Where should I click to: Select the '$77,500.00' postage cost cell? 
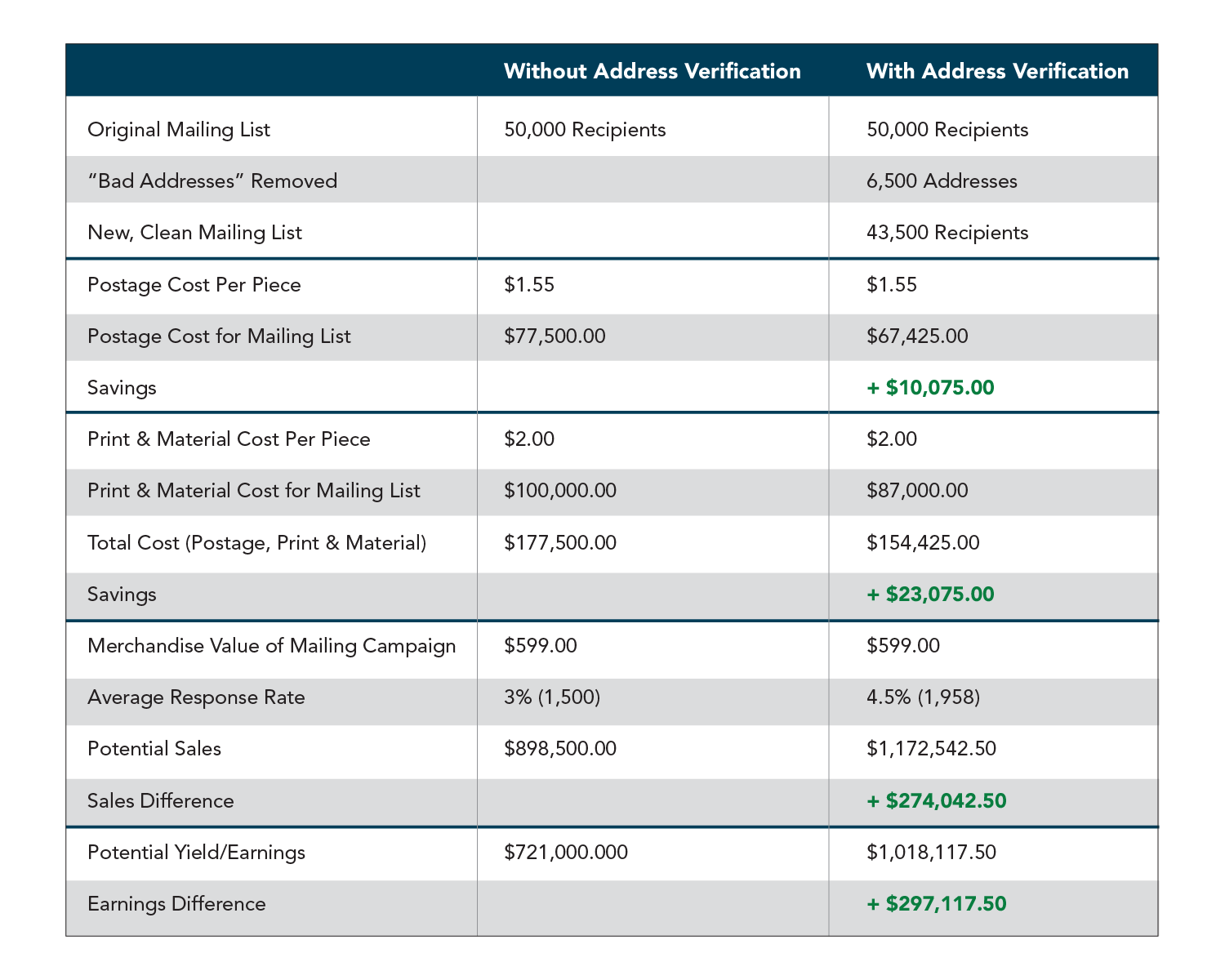click(555, 336)
